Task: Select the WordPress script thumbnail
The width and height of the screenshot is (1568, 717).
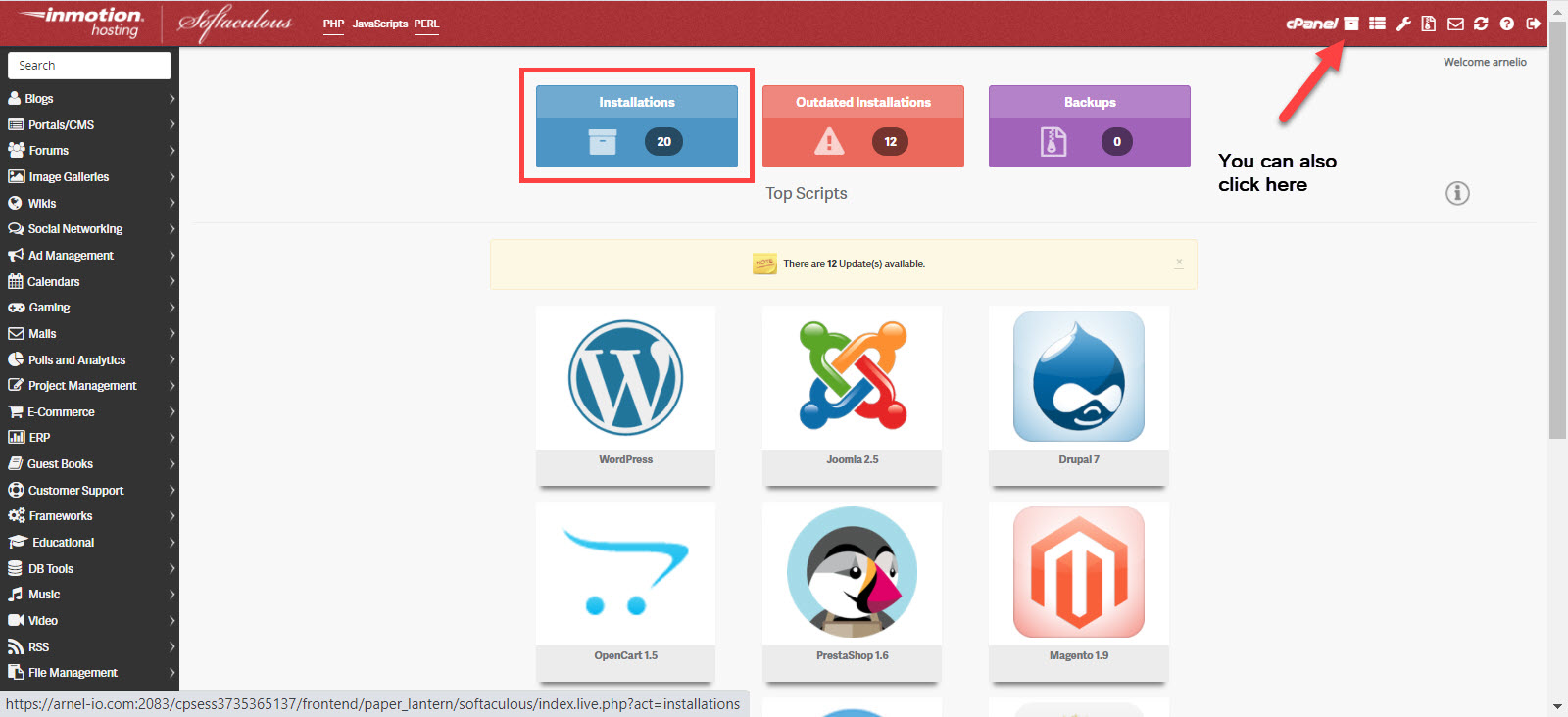Action: pyautogui.click(x=625, y=379)
